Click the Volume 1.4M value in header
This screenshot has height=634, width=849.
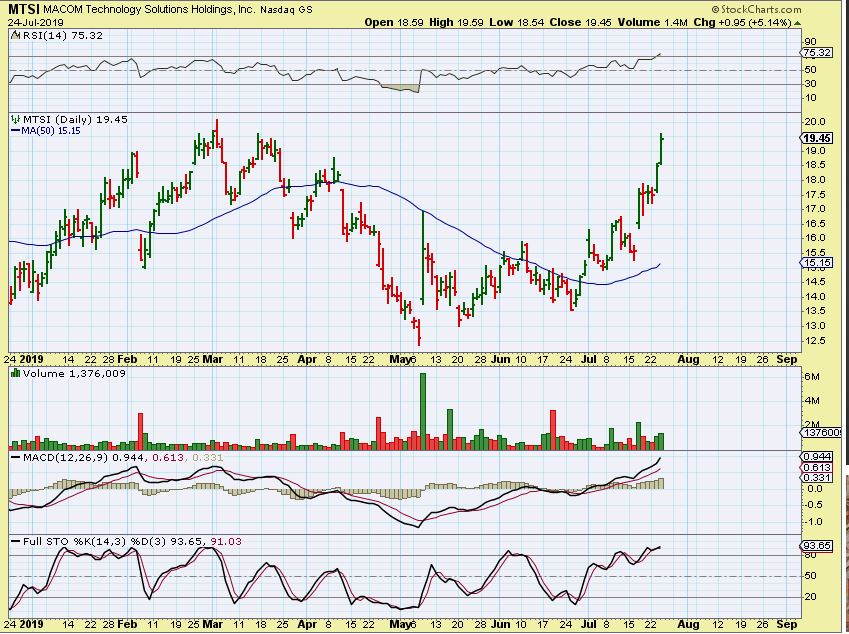click(x=652, y=22)
